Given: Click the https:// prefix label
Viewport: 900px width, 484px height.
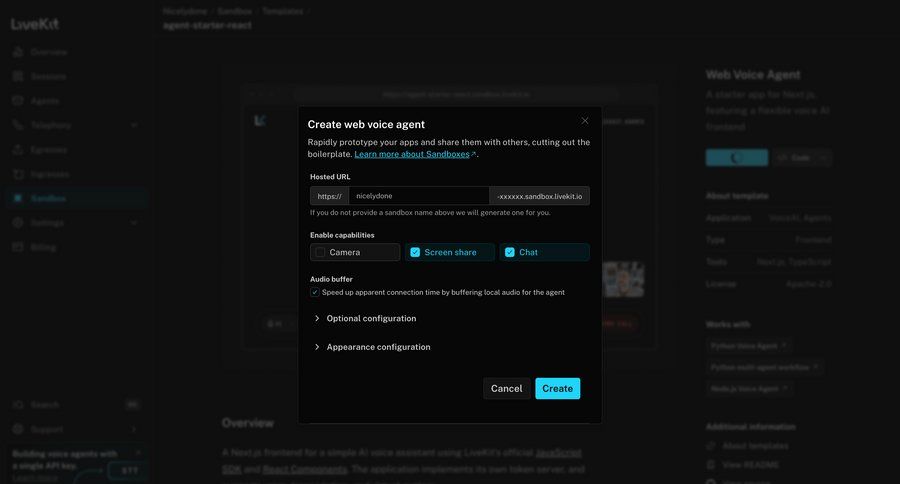Looking at the screenshot, I should click(329, 196).
